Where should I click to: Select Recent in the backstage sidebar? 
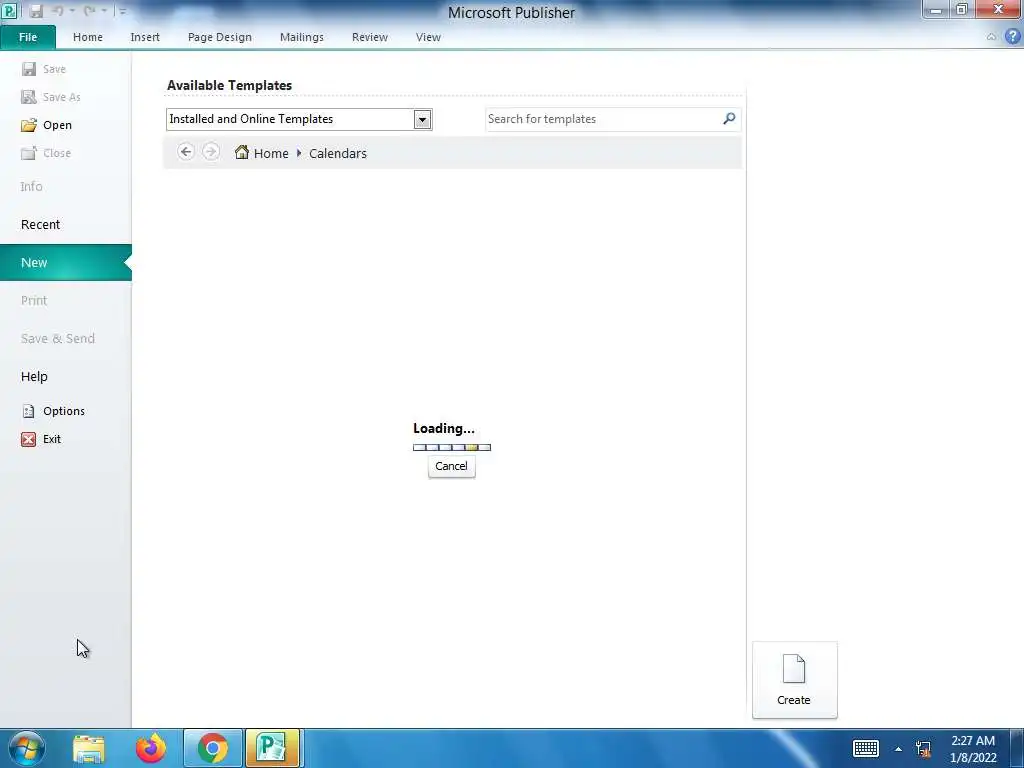tap(40, 225)
